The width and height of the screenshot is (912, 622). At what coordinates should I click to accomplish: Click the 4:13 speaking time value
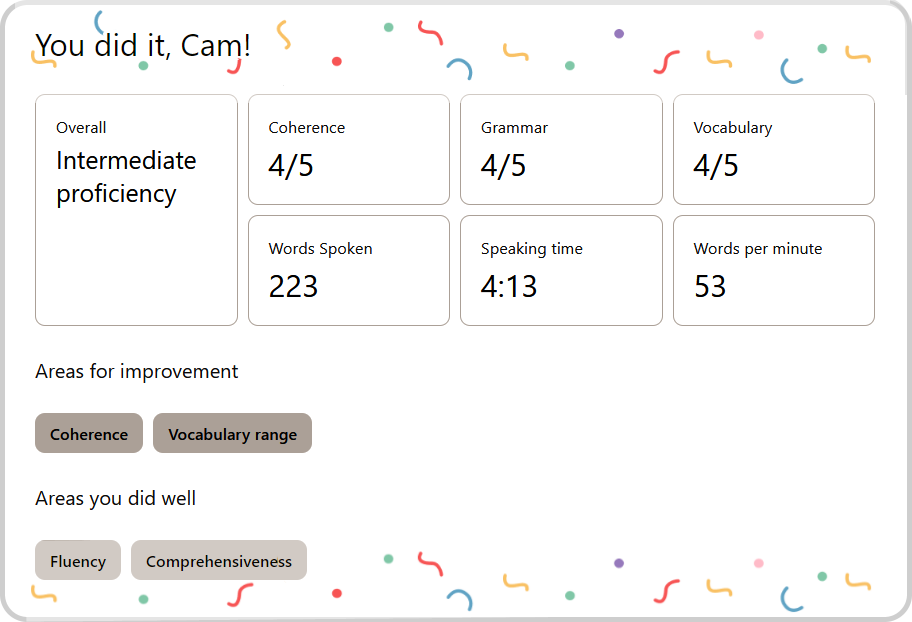tap(509, 287)
